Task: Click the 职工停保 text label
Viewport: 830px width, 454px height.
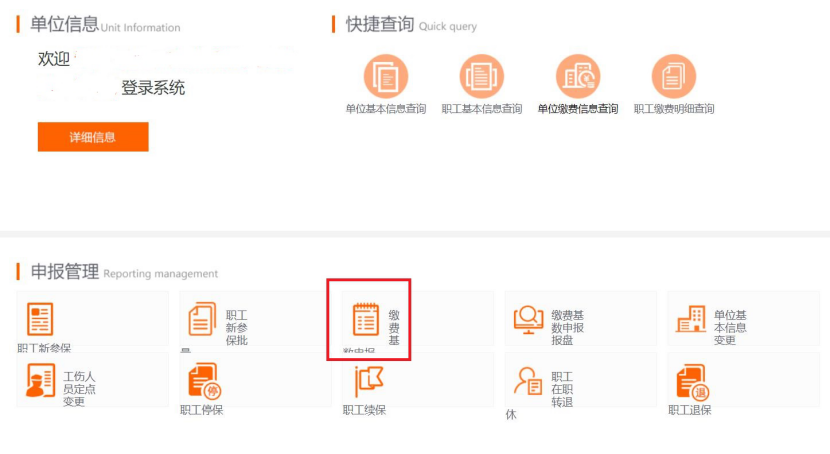Action: tap(202, 410)
